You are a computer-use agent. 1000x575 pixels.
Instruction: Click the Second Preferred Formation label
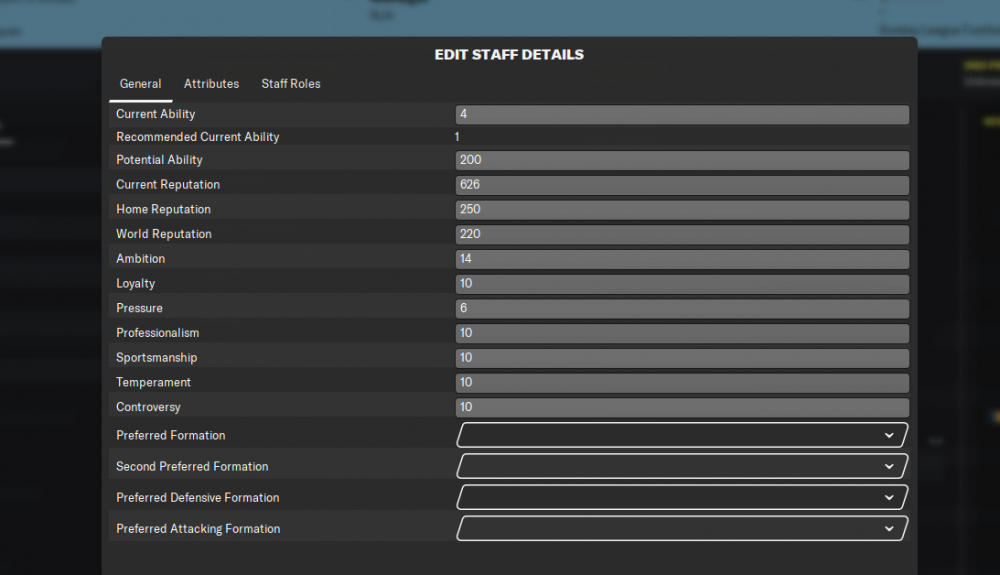[192, 467]
